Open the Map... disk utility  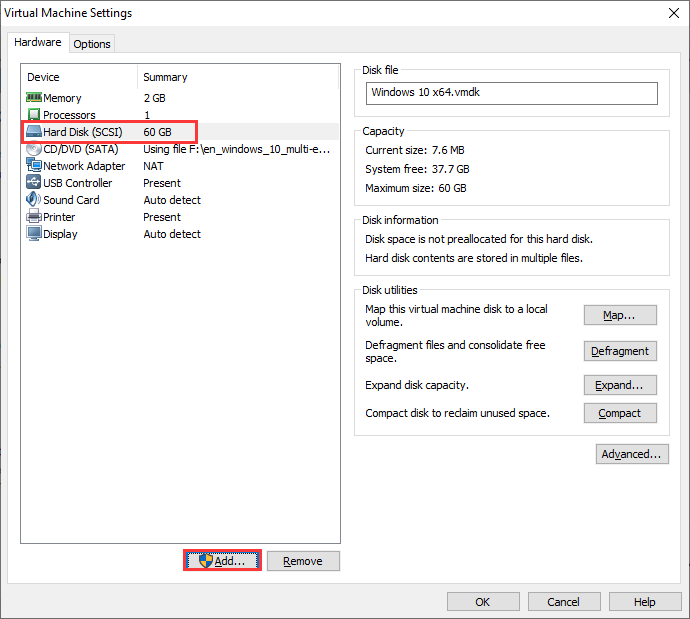(x=620, y=315)
